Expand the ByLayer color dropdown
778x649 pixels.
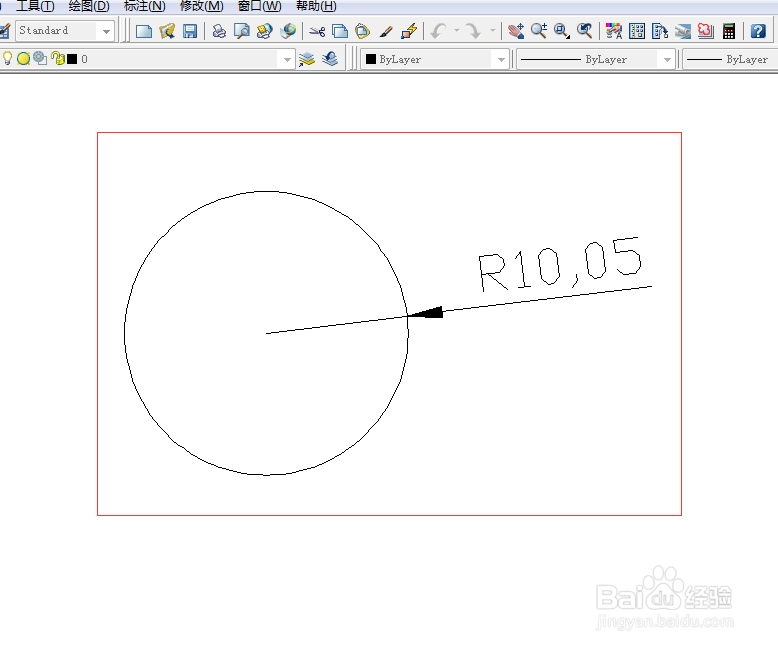pos(501,60)
